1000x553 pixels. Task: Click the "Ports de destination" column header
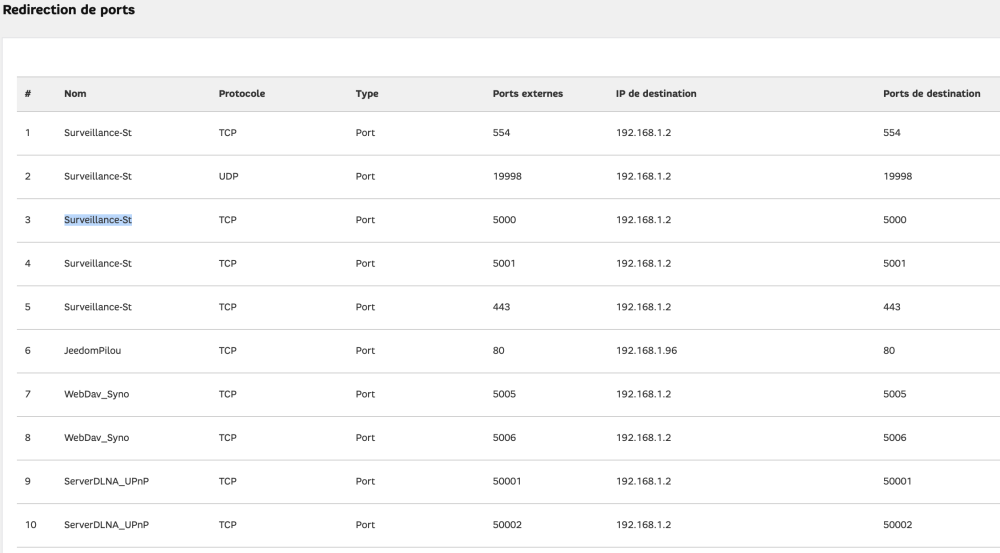[931, 94]
